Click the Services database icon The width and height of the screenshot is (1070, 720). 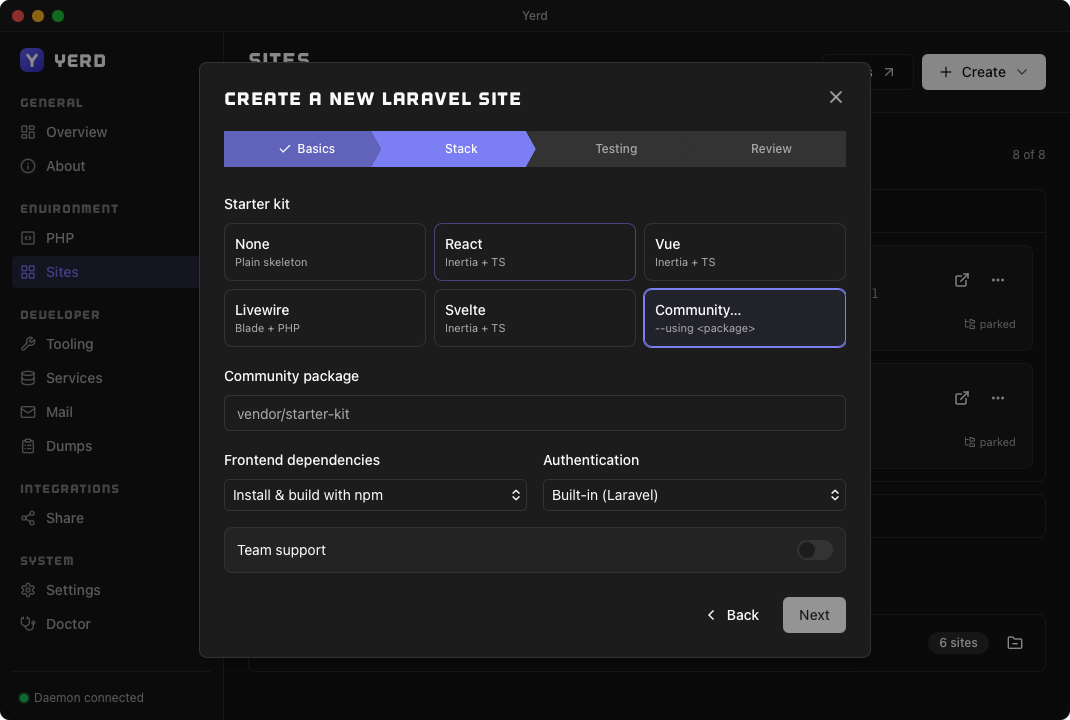[x=28, y=378]
